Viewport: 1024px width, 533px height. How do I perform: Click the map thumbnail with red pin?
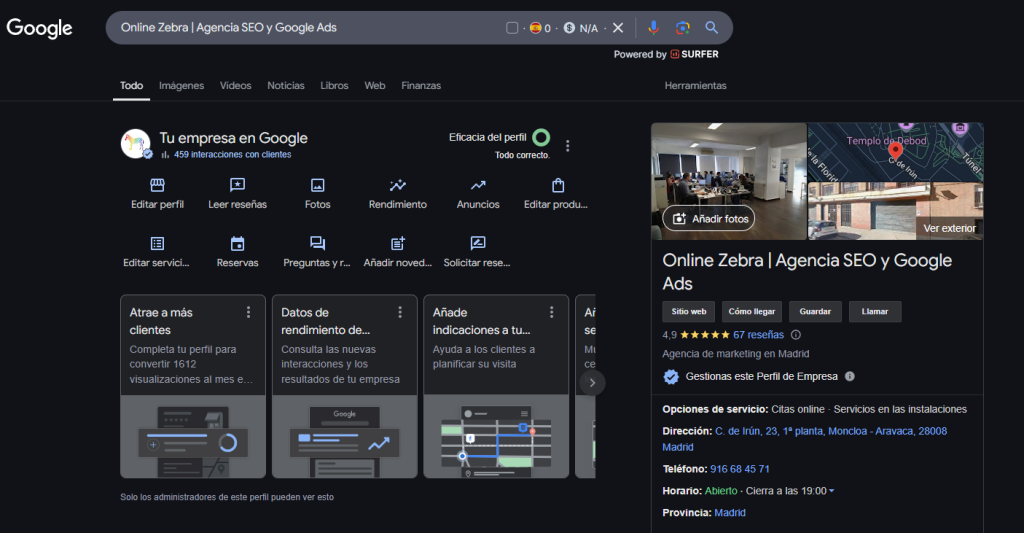click(x=895, y=151)
